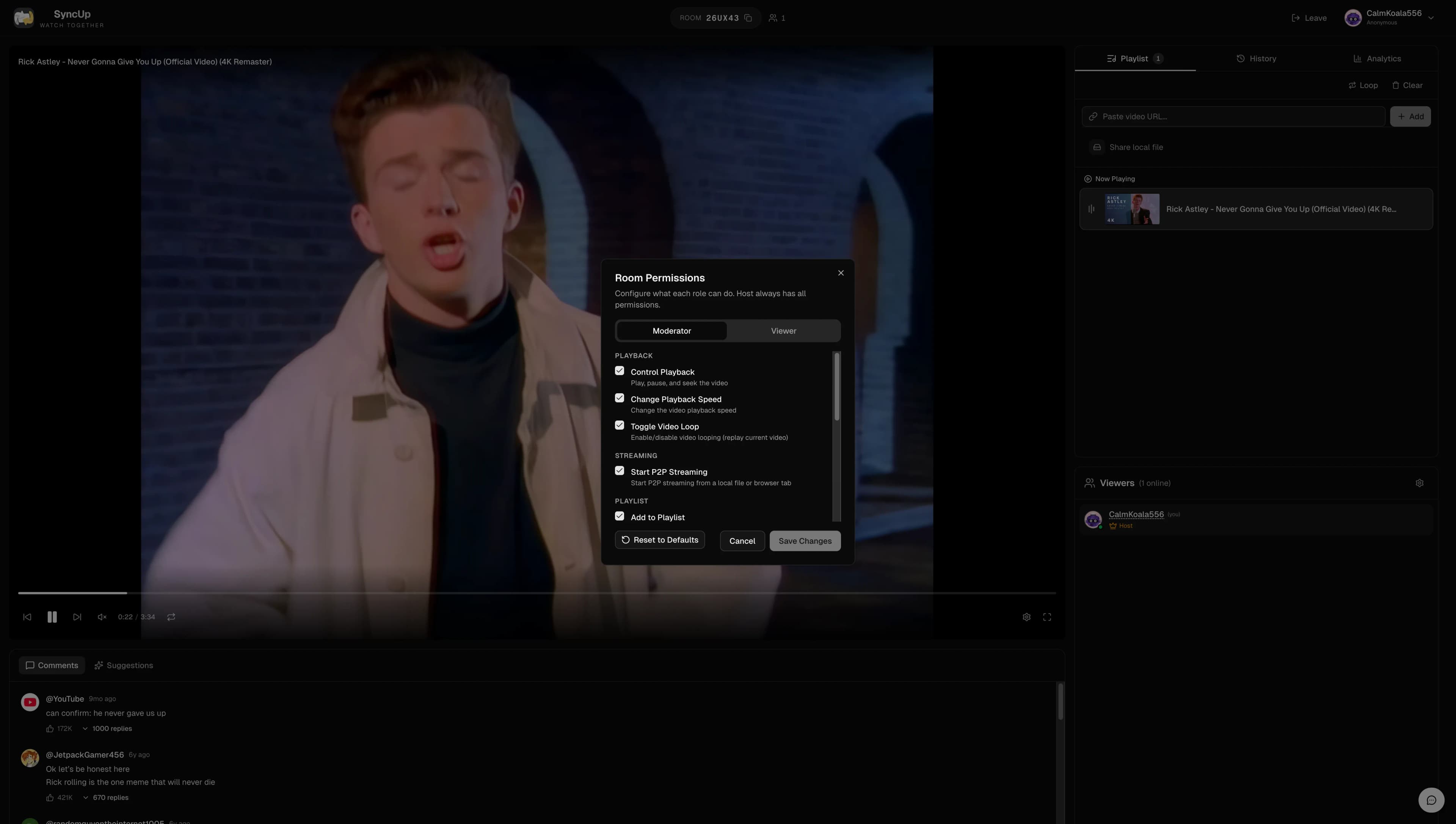
Task: Disable Start P2P Streaming permission
Action: coord(619,470)
